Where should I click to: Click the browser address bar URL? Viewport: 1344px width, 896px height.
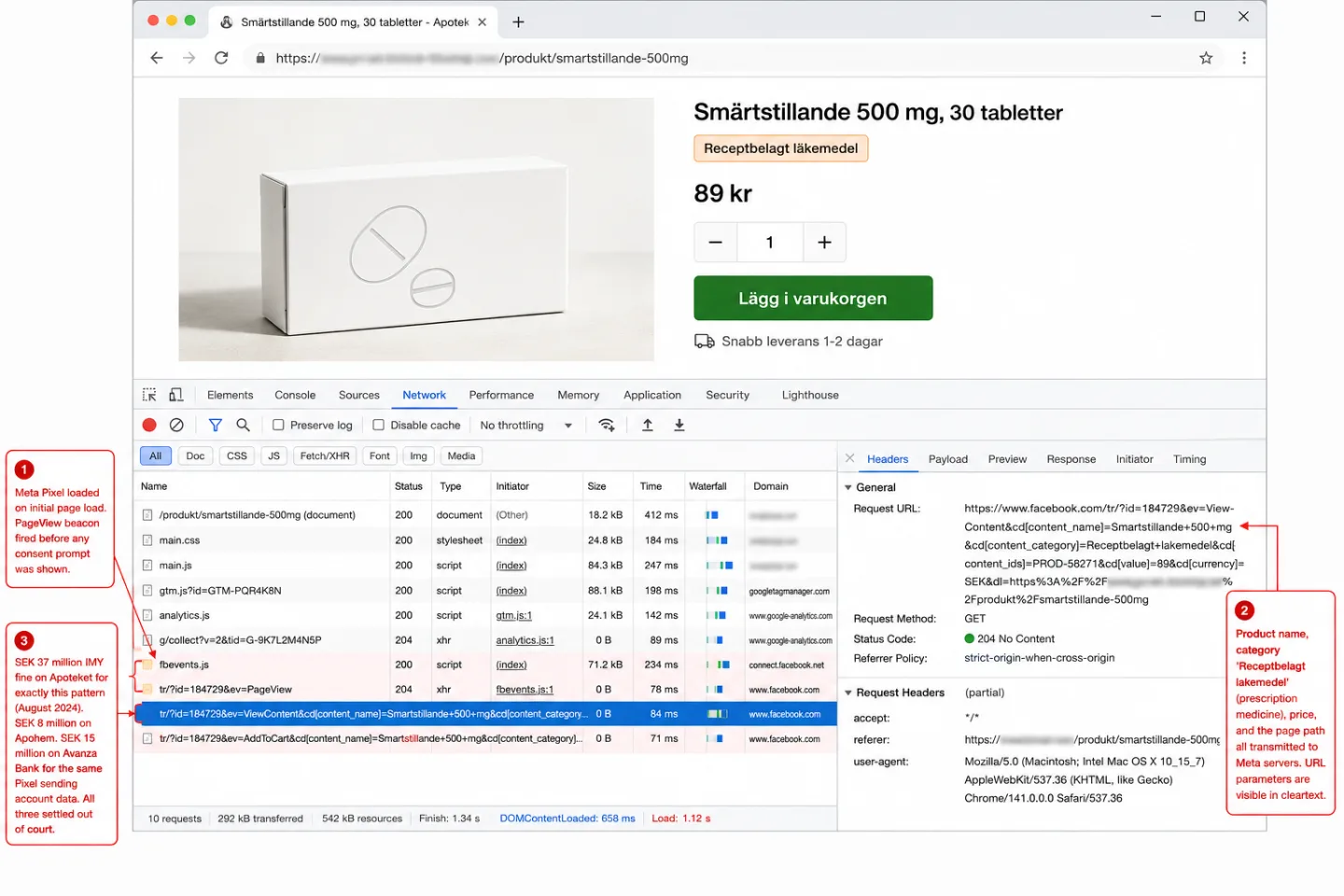[x=482, y=58]
